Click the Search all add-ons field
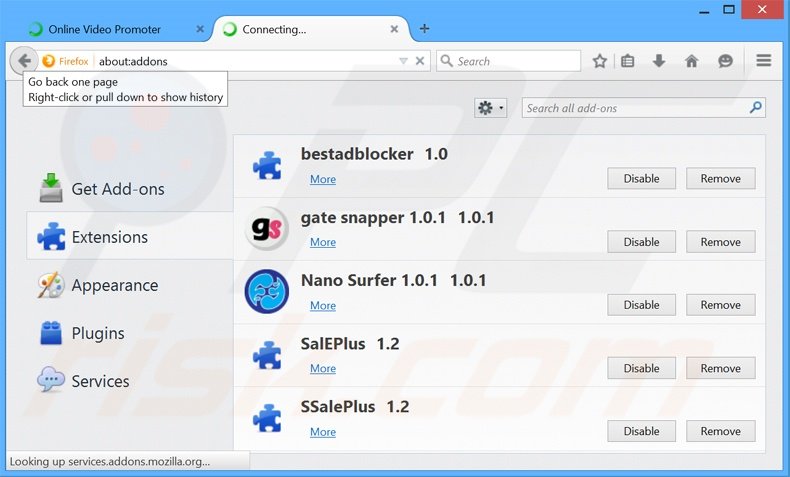This screenshot has width=790, height=477. pos(643,108)
